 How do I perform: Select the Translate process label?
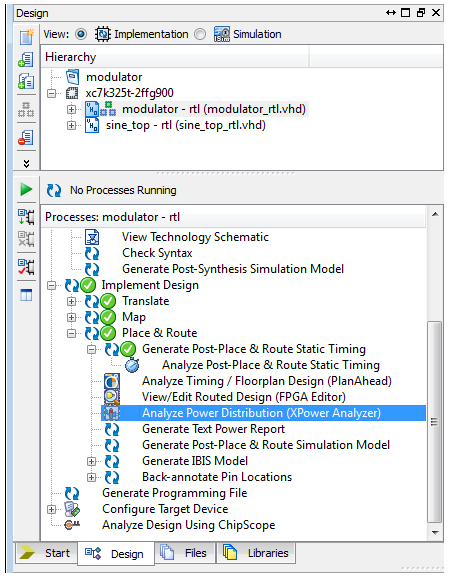(x=146, y=301)
